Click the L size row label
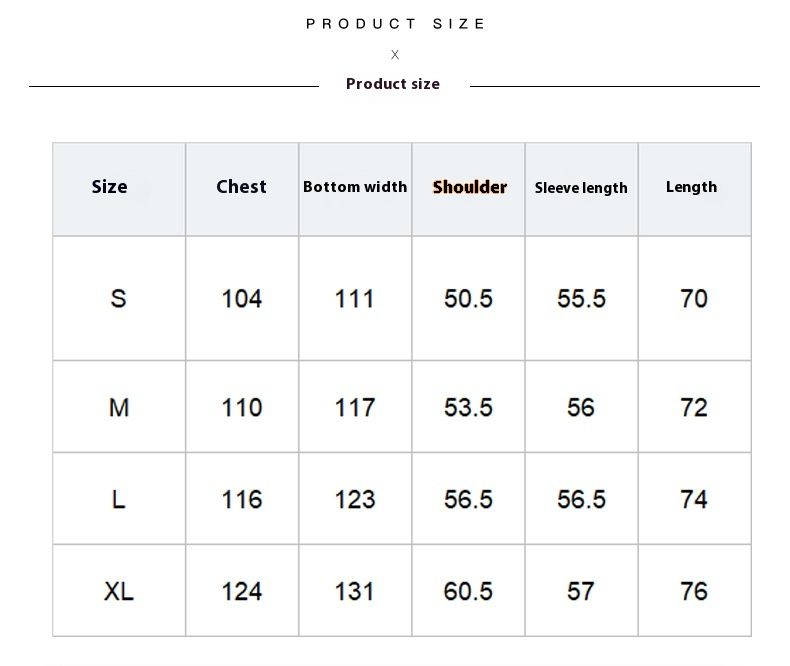Viewport: 790px width, 666px height. coord(118,499)
